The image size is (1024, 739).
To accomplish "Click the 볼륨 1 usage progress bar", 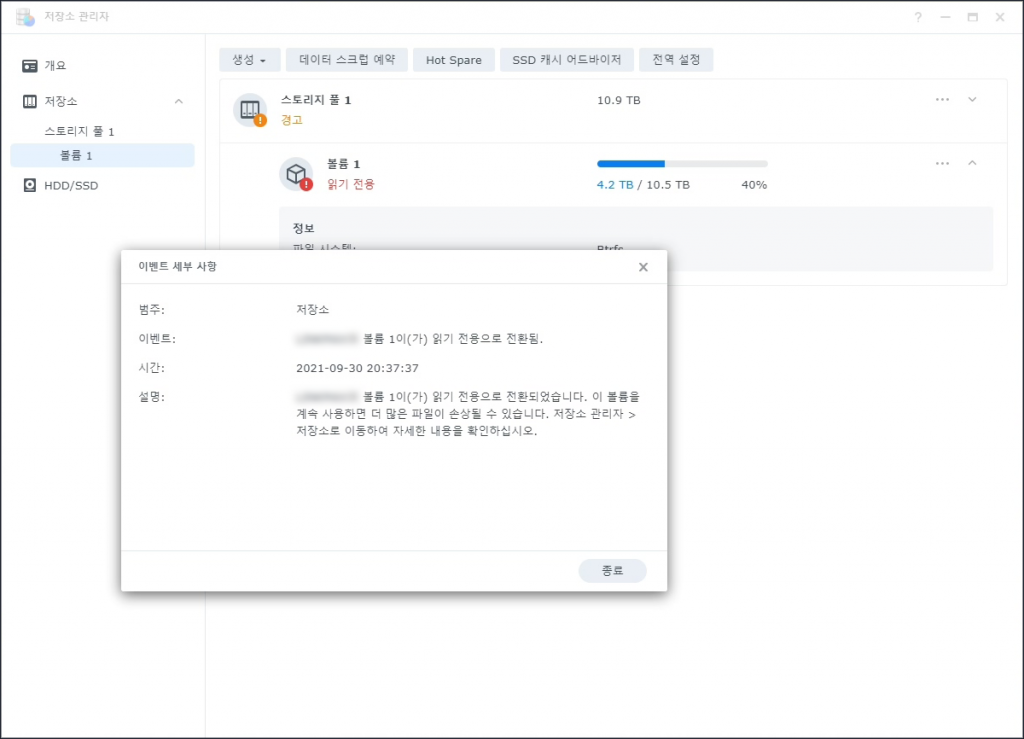I will click(682, 164).
